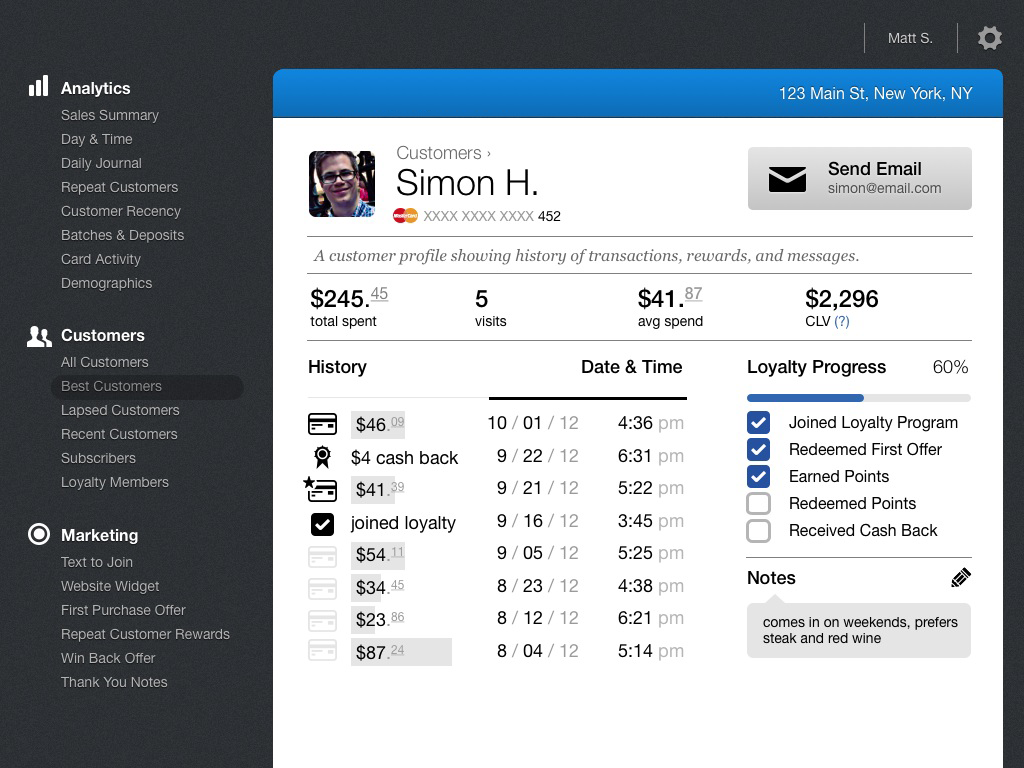Click the MasterCard logo icon
The width and height of the screenshot is (1024, 768).
coord(405,216)
